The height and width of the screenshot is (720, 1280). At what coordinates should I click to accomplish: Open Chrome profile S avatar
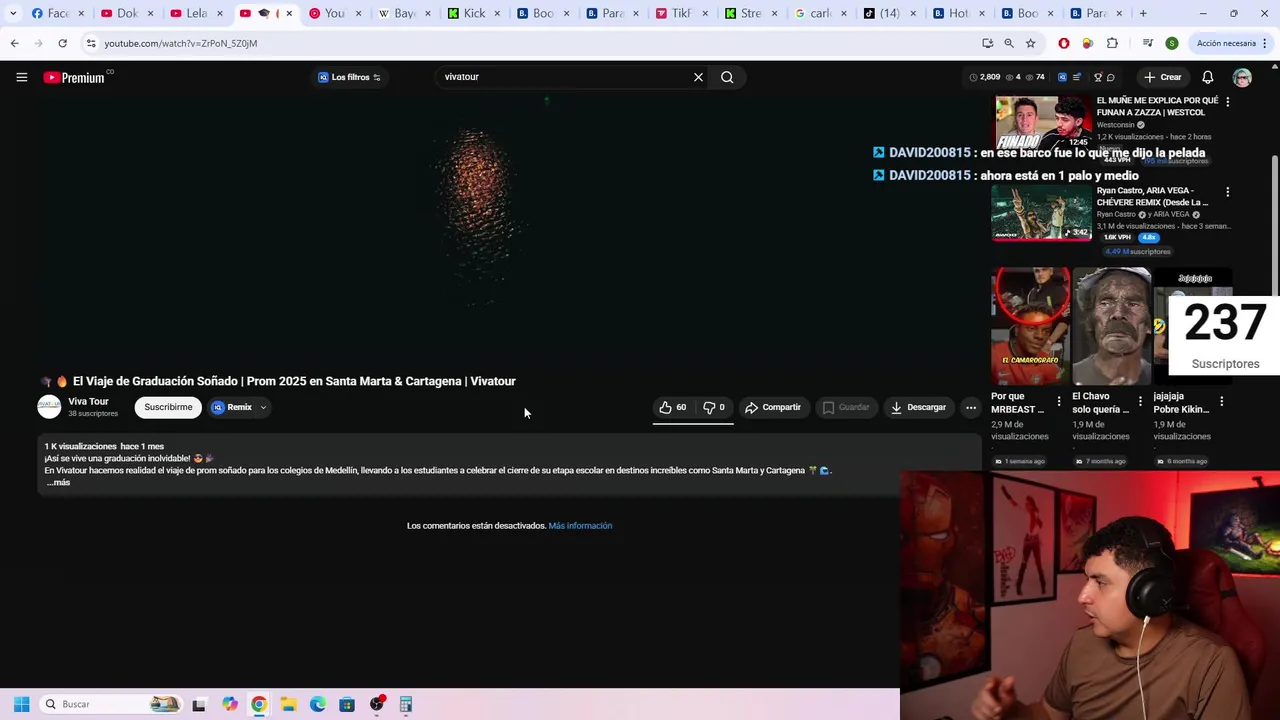click(x=1172, y=43)
